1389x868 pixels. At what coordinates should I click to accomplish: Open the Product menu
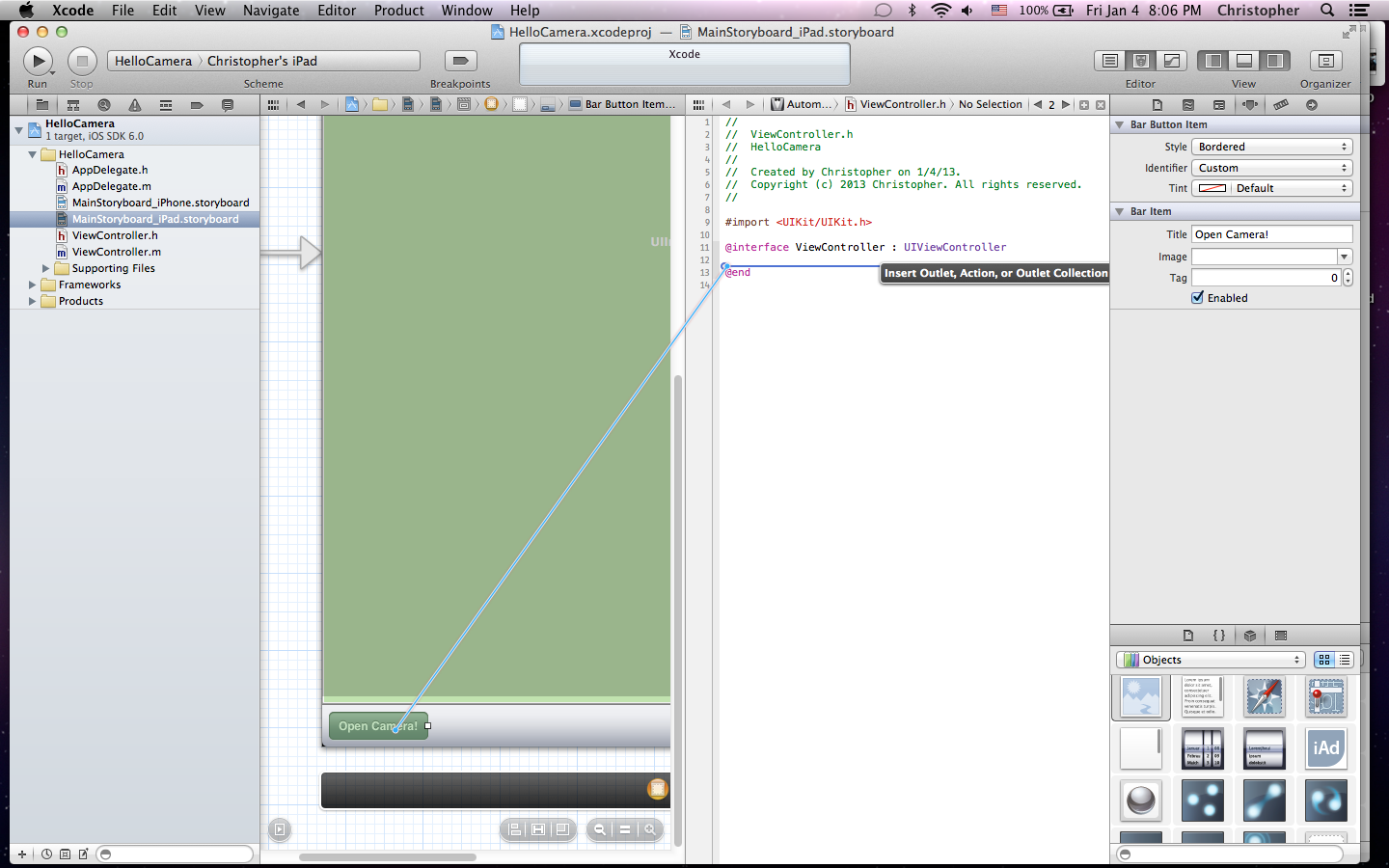pos(398,11)
